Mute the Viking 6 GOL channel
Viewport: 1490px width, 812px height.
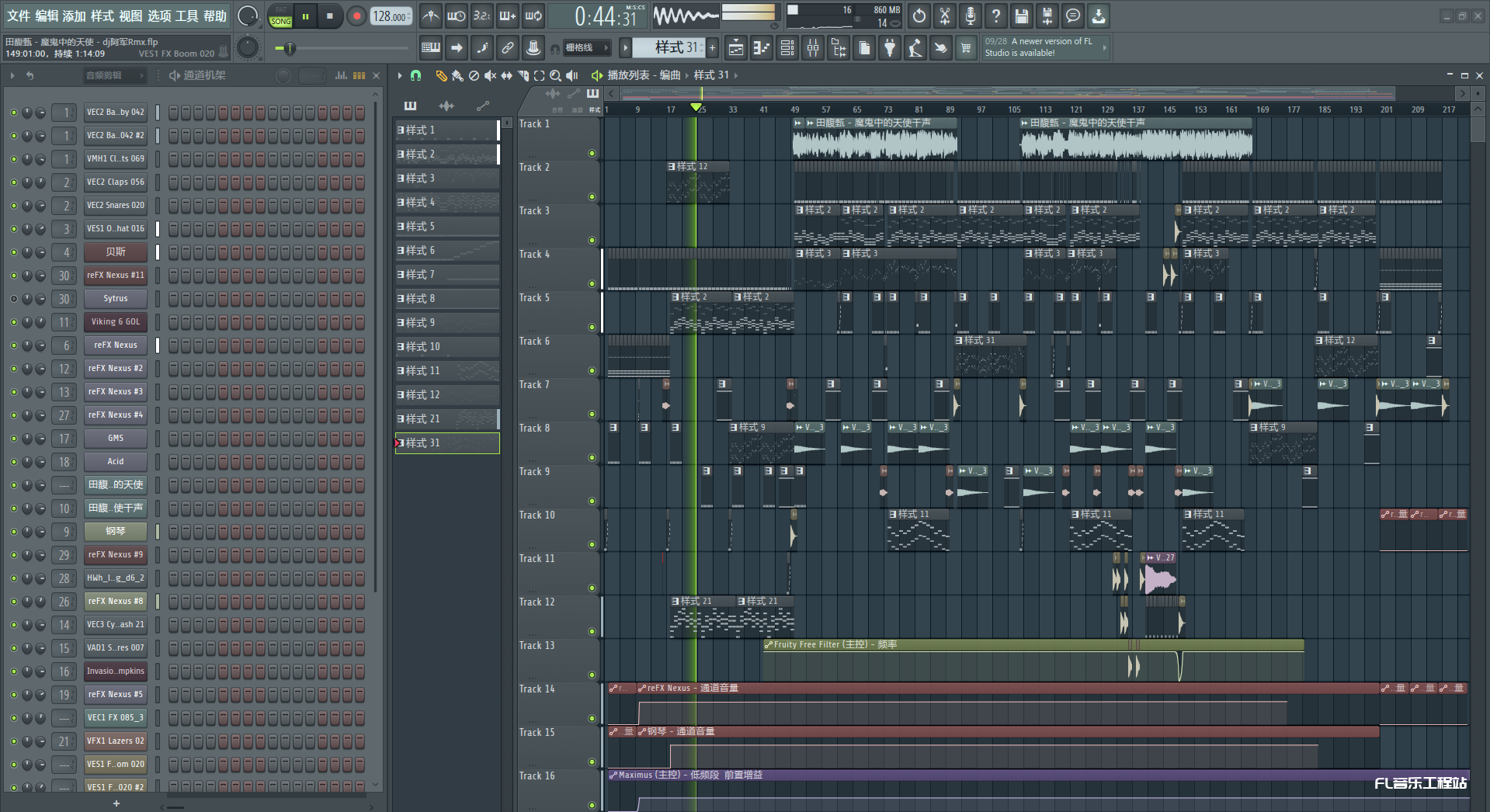pos(13,322)
